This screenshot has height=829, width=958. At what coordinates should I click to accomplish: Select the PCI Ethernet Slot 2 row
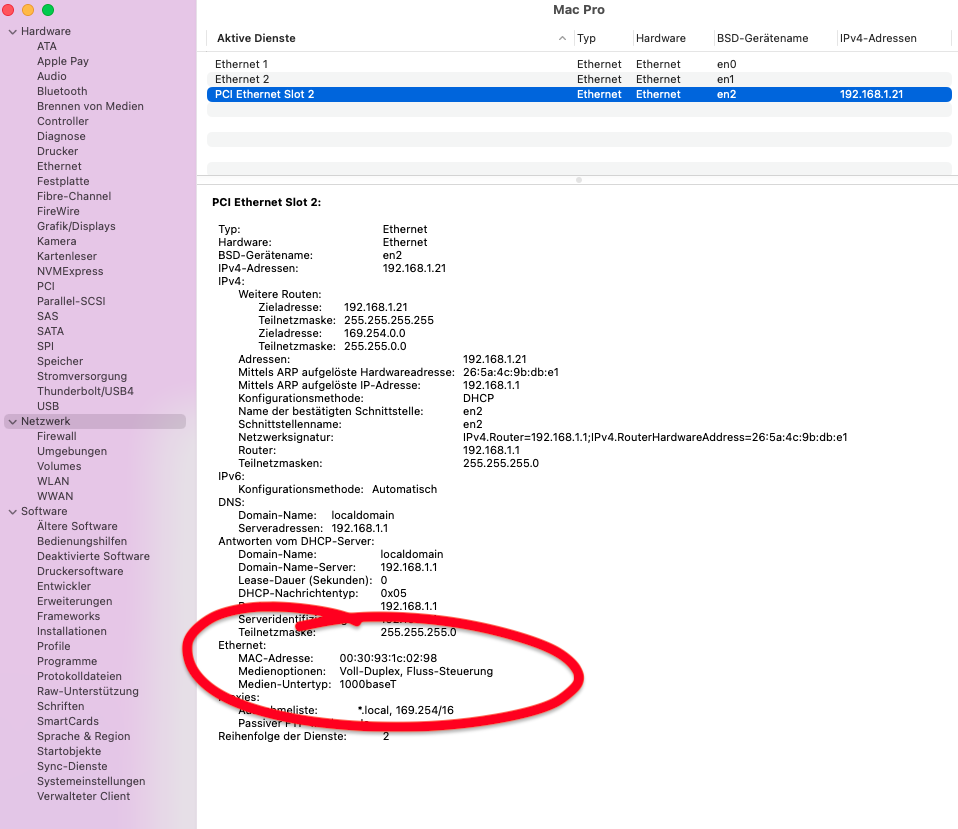coord(579,94)
